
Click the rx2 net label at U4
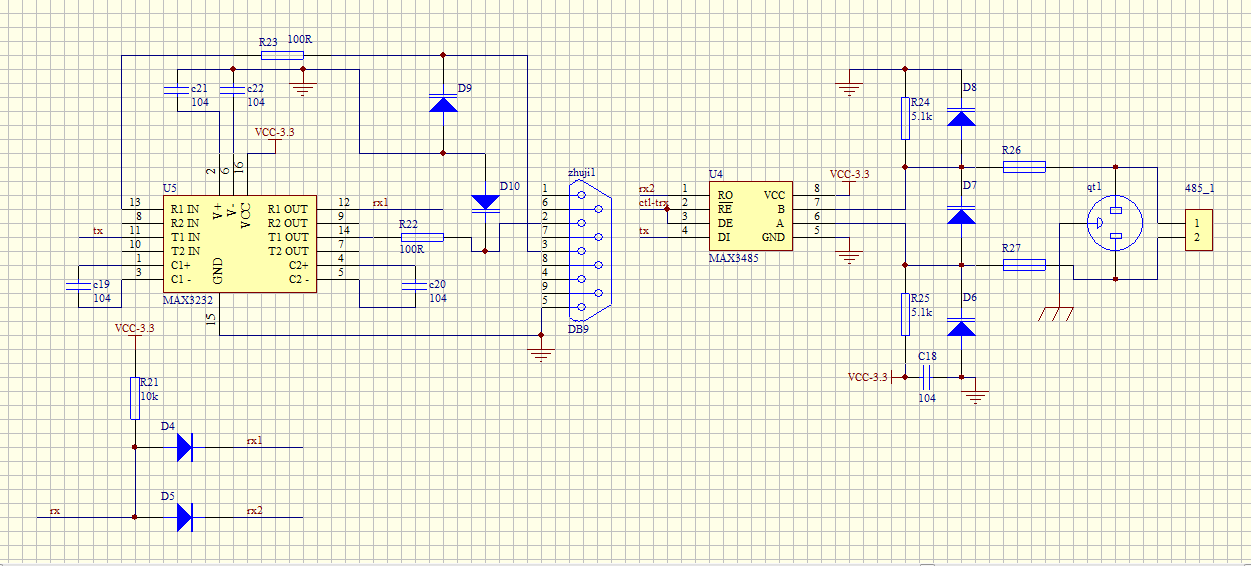(x=646, y=188)
